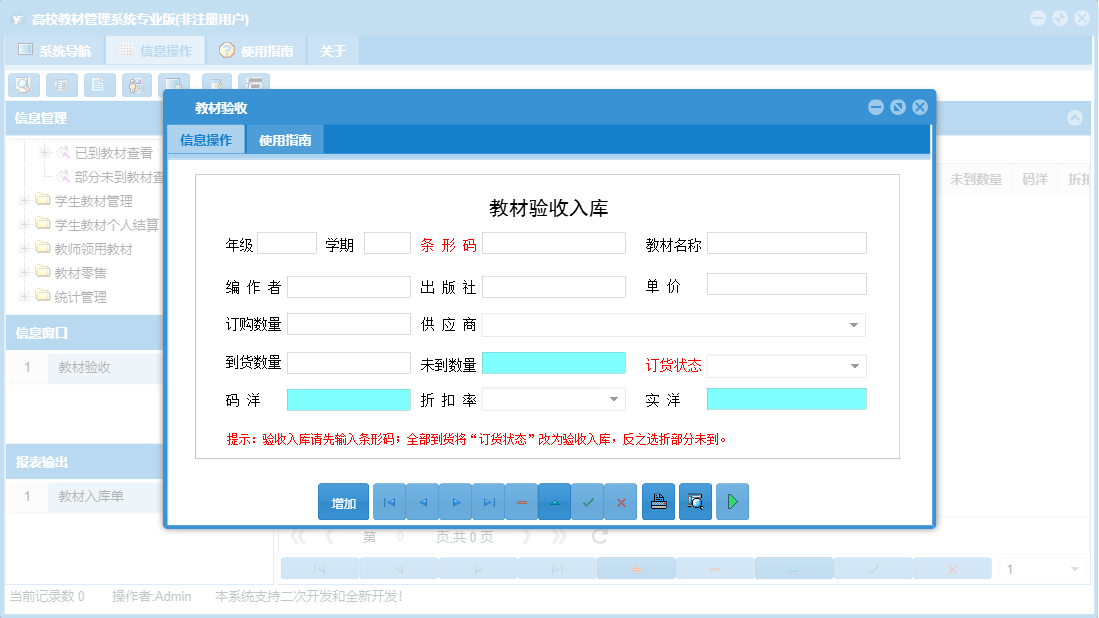
Task: Click the document search icon in the main toolbar
Action: tap(23, 85)
